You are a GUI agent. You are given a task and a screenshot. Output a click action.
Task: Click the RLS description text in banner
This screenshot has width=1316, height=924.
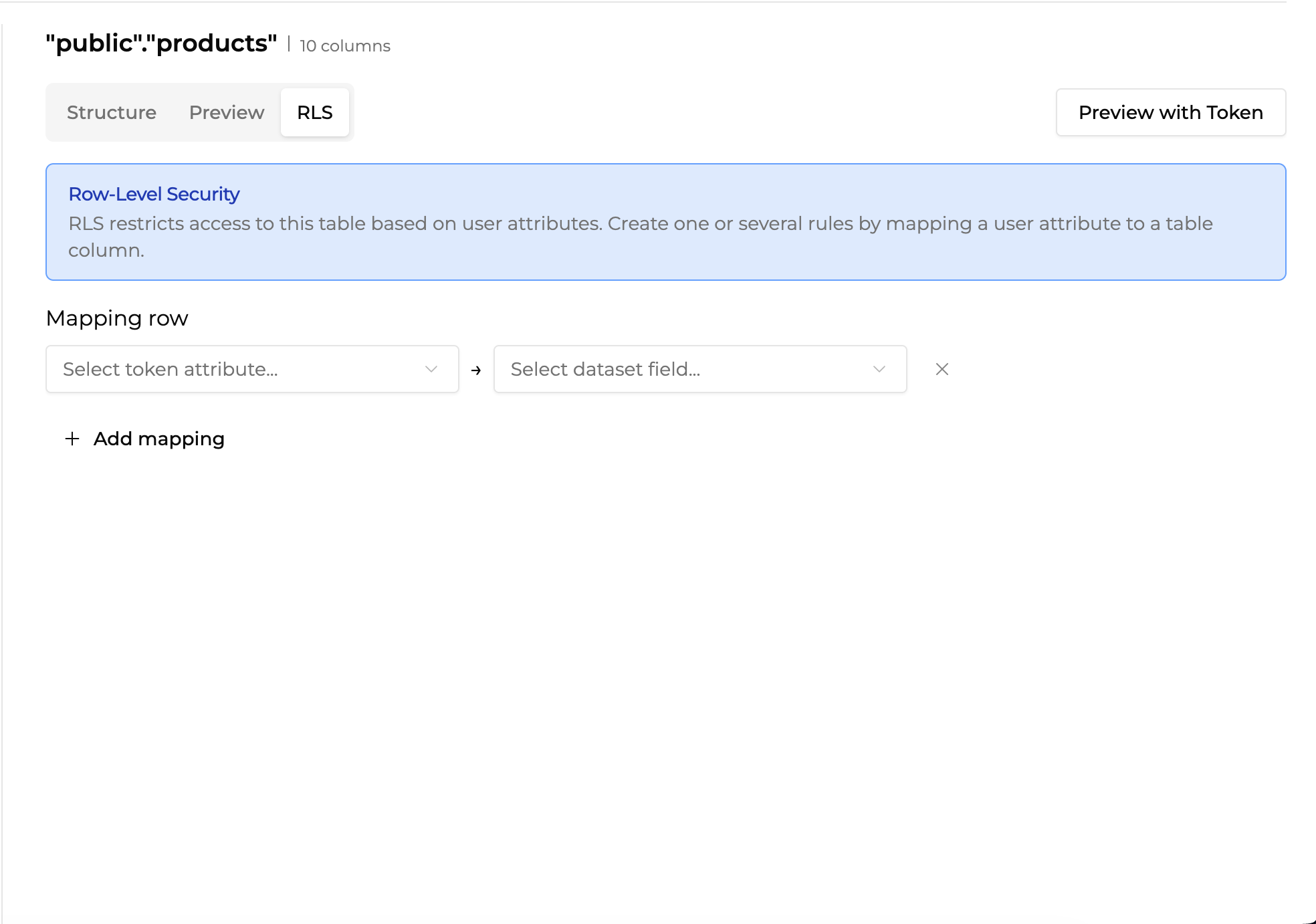640,224
